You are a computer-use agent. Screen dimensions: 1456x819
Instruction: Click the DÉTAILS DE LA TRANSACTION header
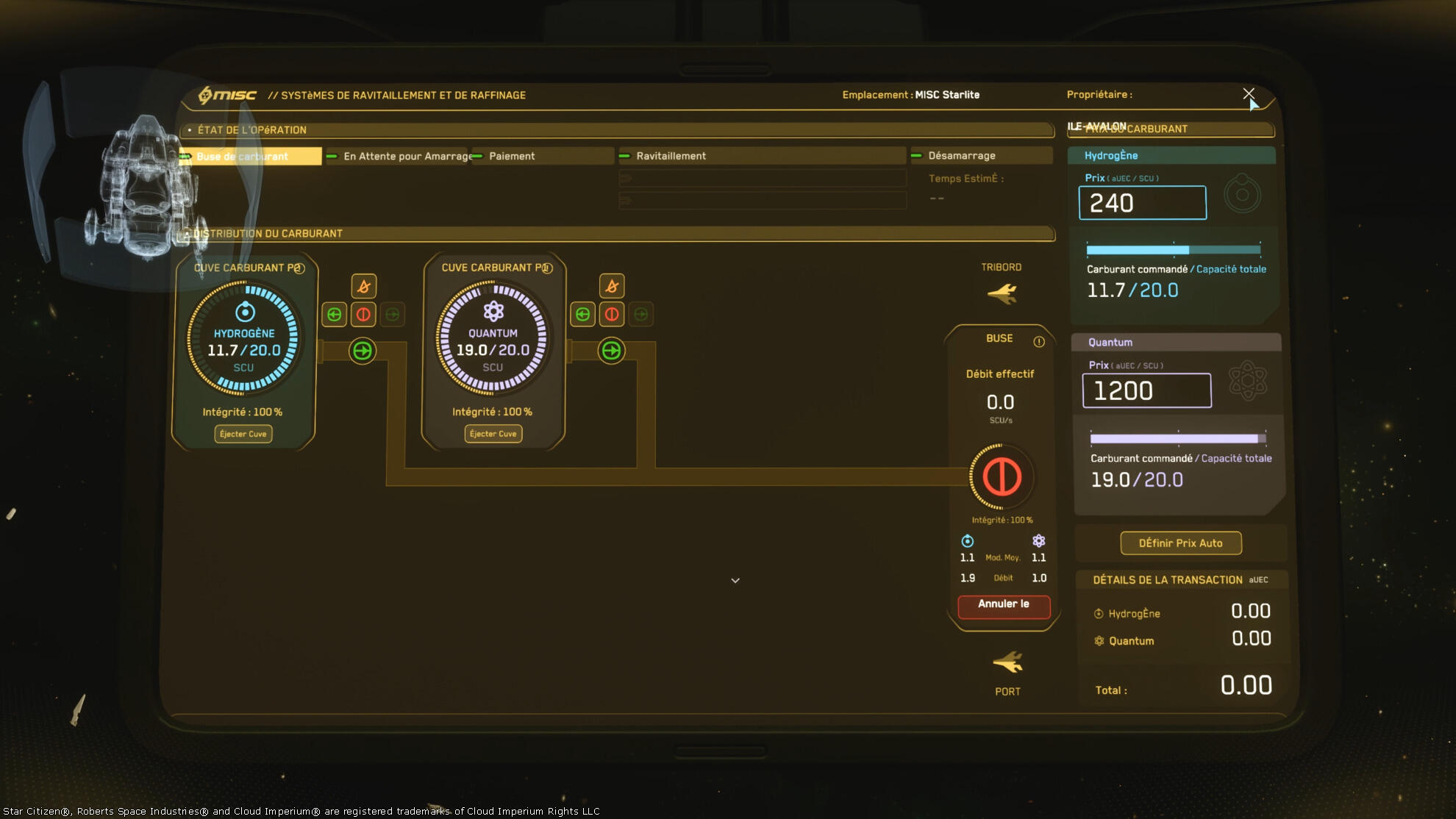pyautogui.click(x=1181, y=580)
